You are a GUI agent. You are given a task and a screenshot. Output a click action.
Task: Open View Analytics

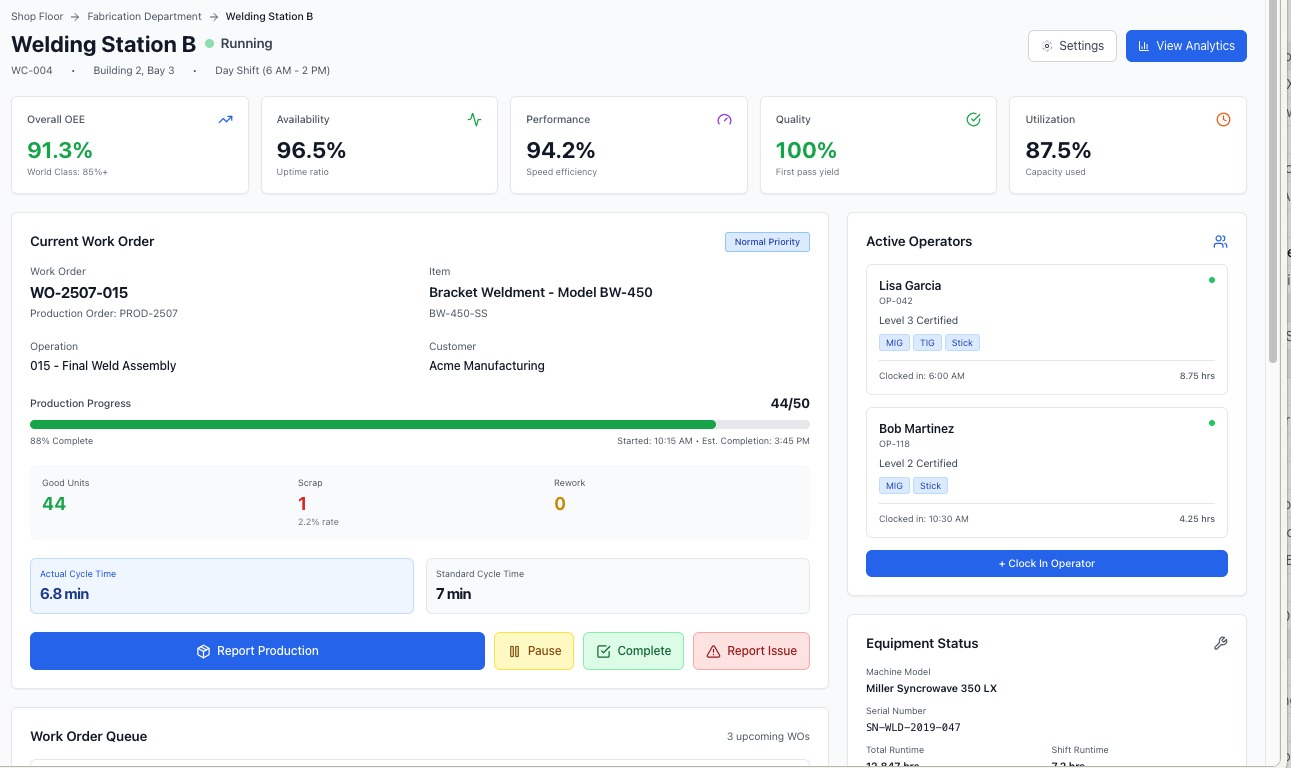(1186, 46)
